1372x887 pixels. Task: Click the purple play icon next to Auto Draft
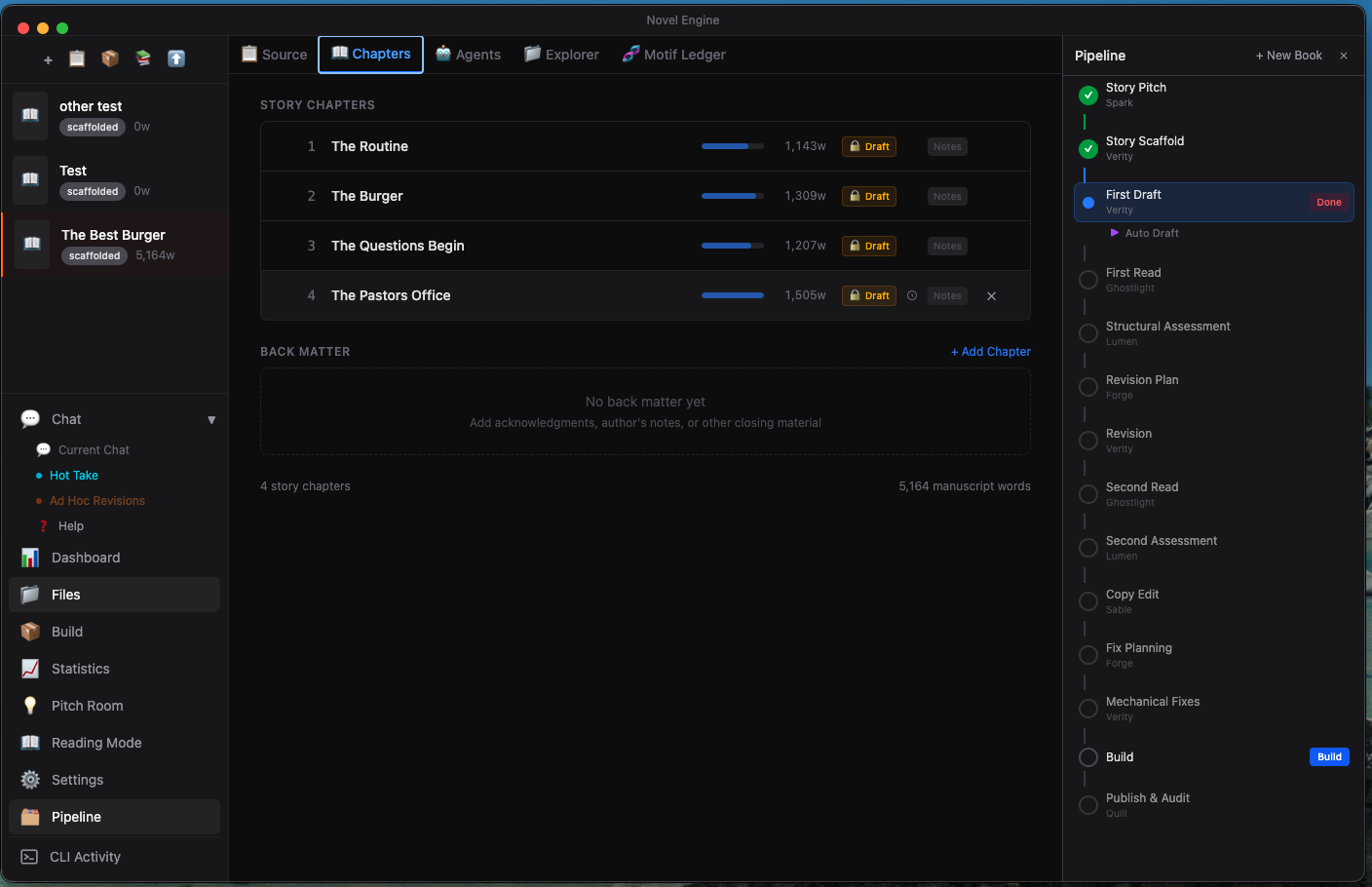(1115, 233)
